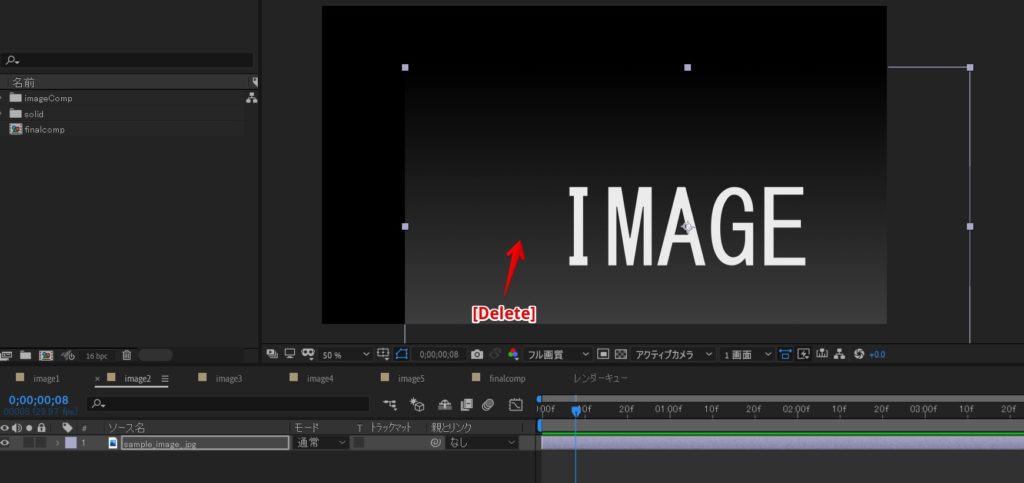Open the graph editor in timeline
Viewport: 1024px width, 483px height.
click(516, 405)
